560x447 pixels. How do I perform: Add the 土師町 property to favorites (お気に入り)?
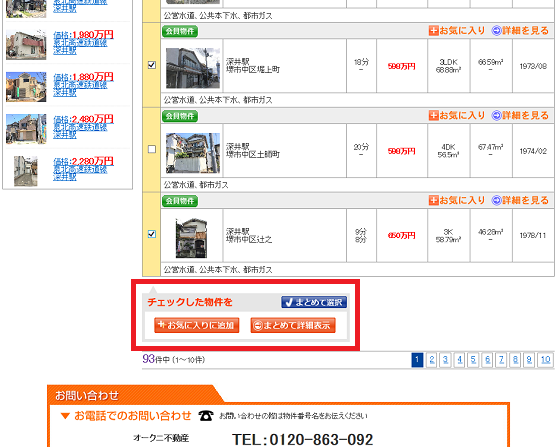[457, 115]
